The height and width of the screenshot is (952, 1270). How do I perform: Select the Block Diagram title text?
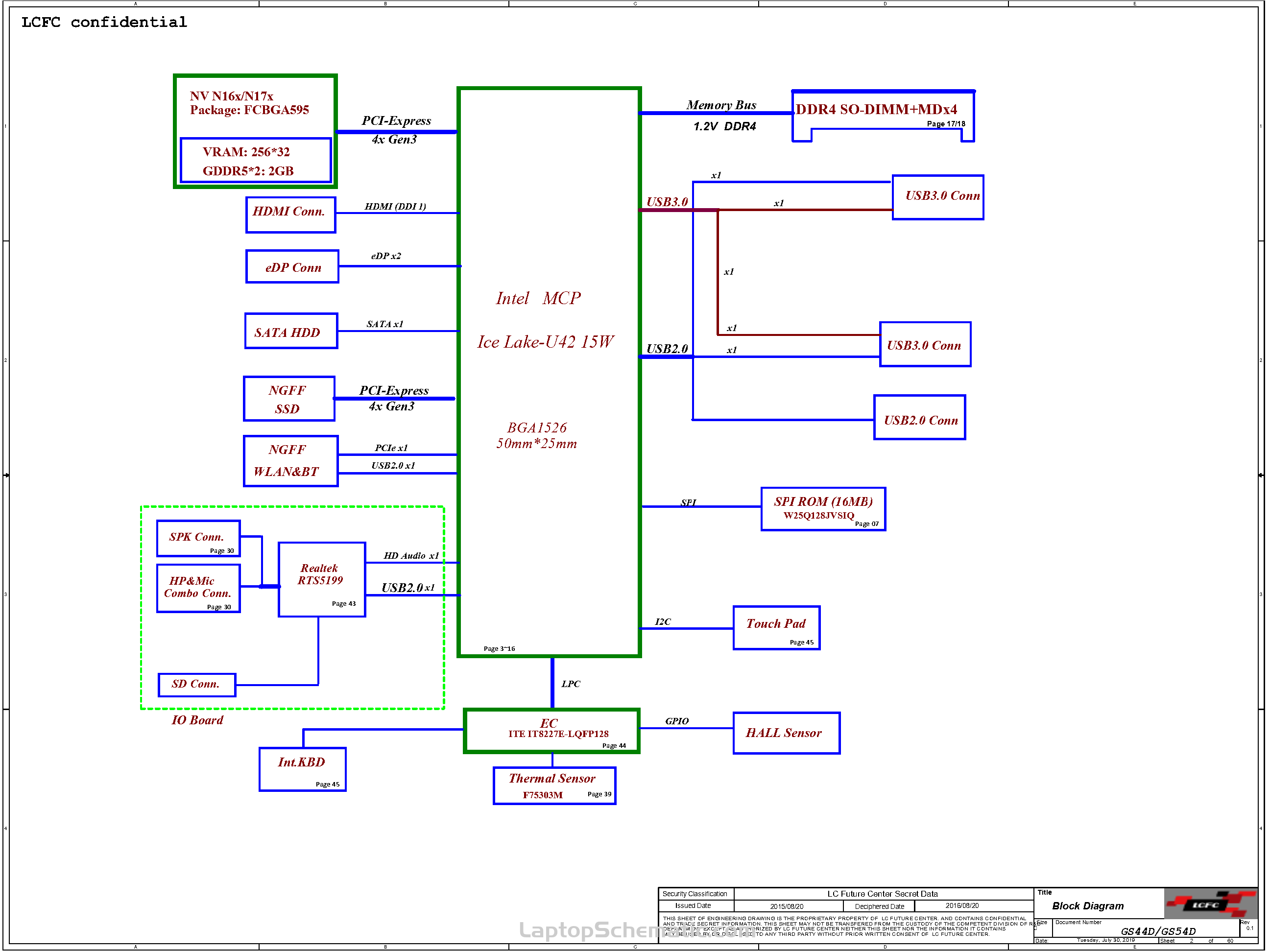click(1088, 906)
